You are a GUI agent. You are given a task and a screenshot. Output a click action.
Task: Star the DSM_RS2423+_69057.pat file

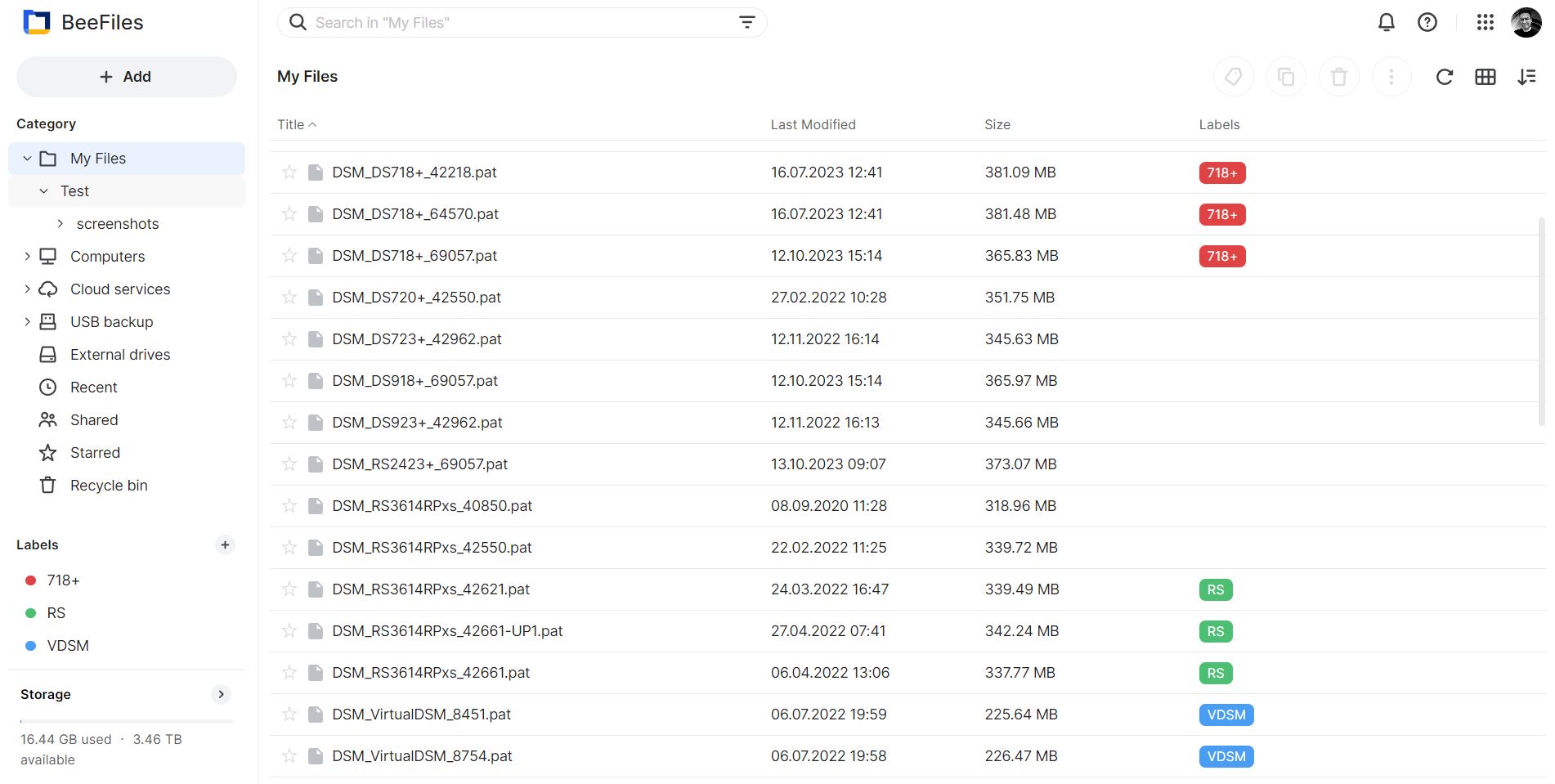click(289, 464)
